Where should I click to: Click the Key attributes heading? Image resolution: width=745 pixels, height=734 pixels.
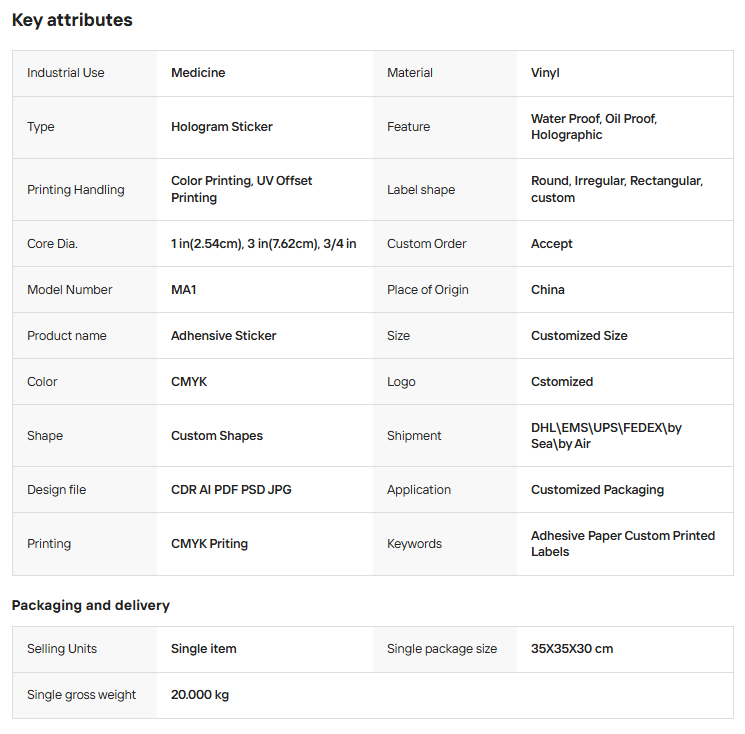coord(72,20)
